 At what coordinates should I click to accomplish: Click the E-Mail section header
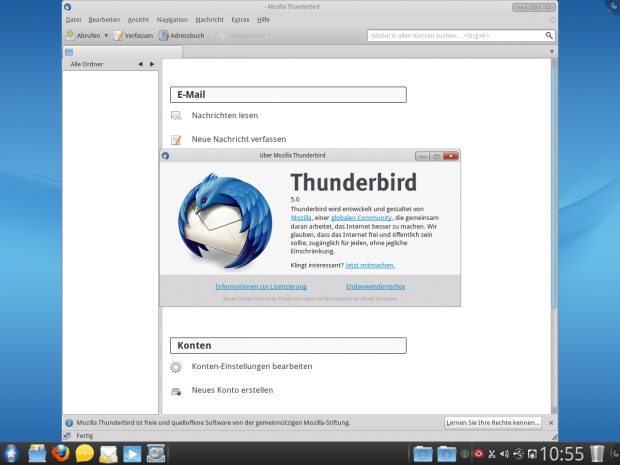coord(288,95)
